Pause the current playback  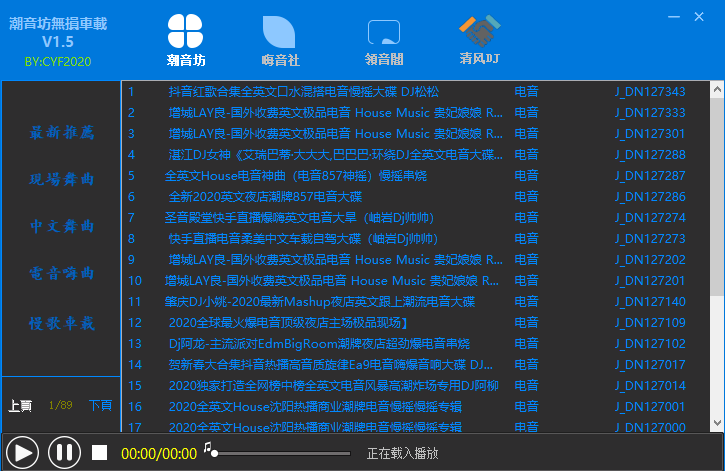64,453
